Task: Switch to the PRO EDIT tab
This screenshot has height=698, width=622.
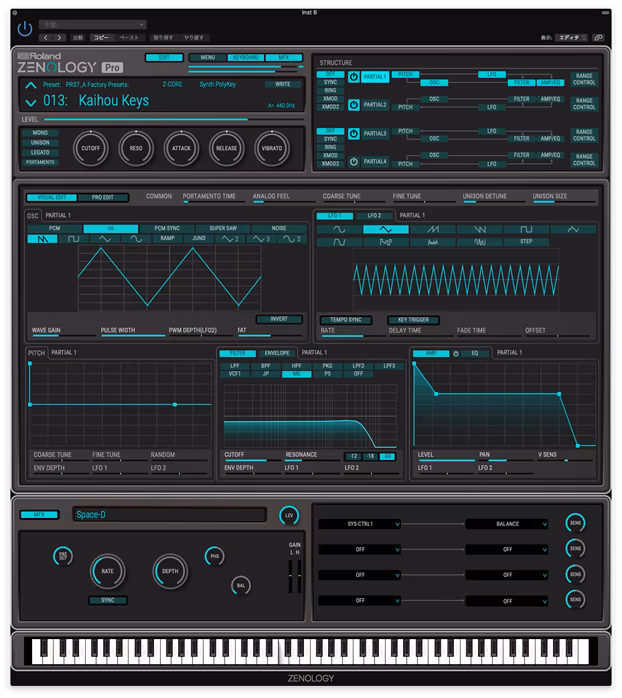Action: 102,197
